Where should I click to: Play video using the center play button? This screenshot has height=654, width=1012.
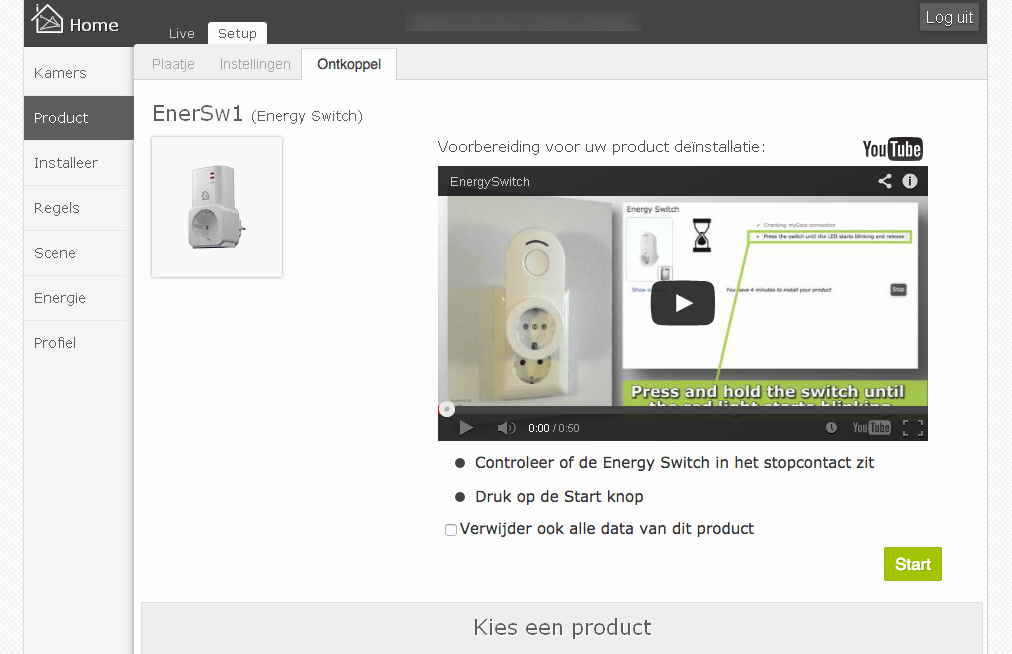pyautogui.click(x=683, y=303)
